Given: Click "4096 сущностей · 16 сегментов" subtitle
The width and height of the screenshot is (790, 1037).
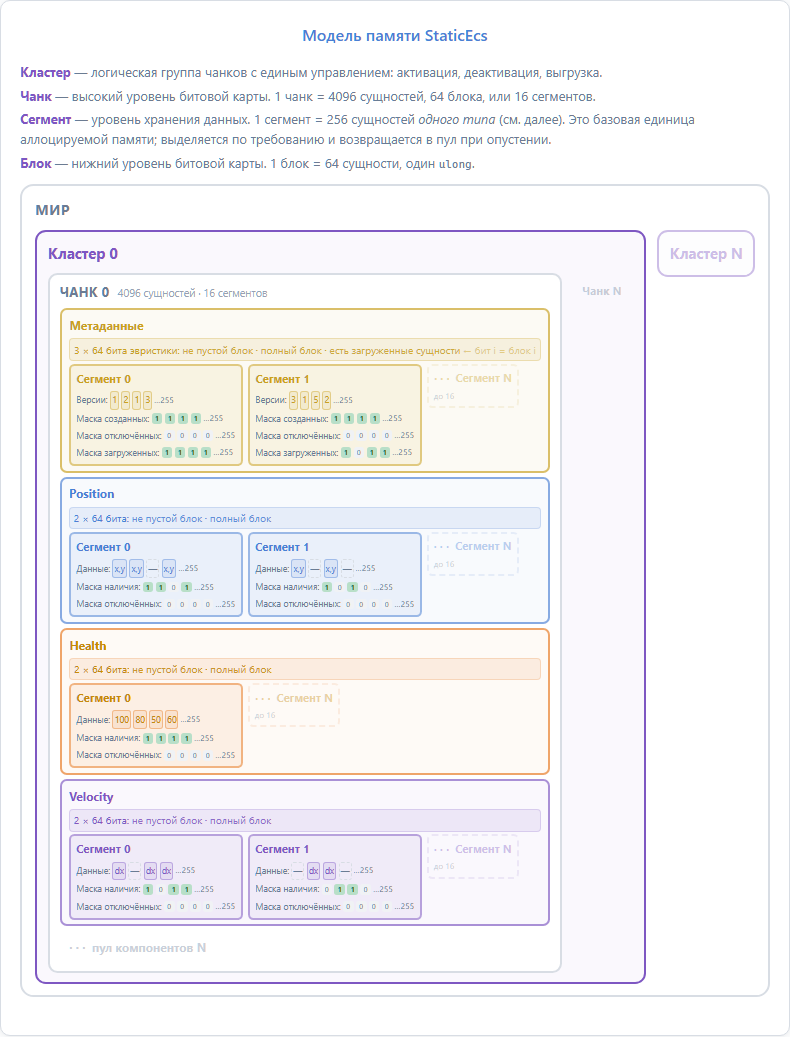Looking at the screenshot, I should [x=192, y=293].
